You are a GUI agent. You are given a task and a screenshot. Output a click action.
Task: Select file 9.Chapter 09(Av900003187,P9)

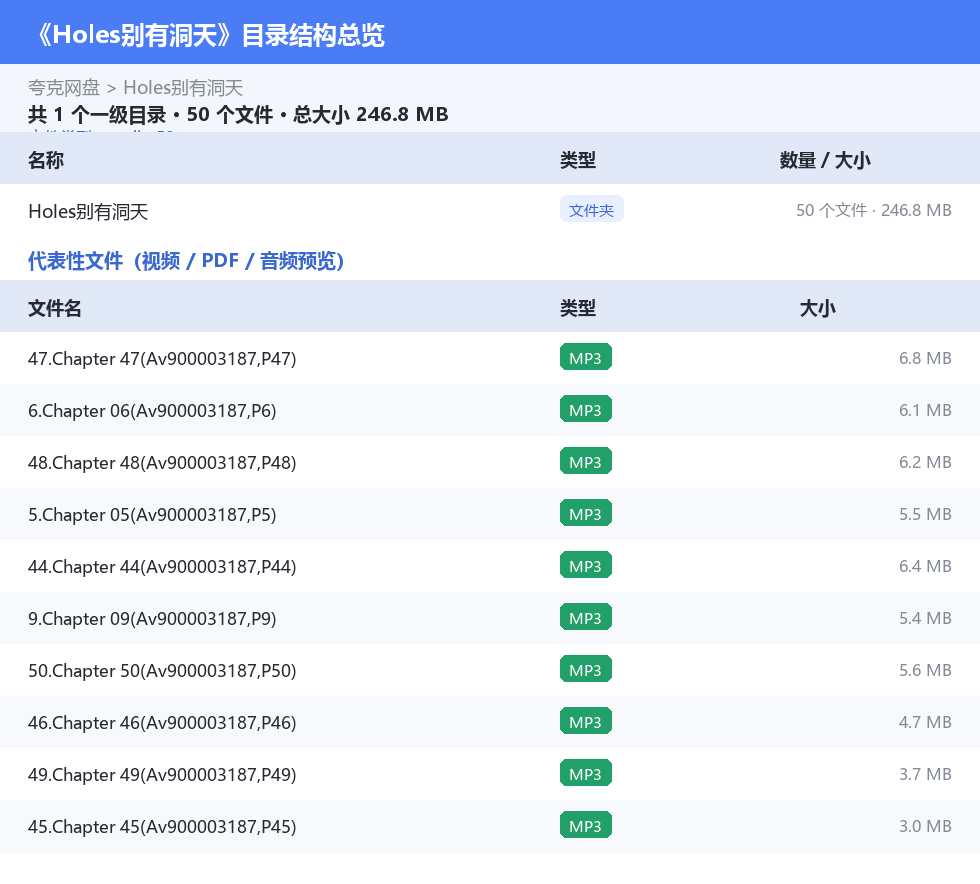[152, 618]
